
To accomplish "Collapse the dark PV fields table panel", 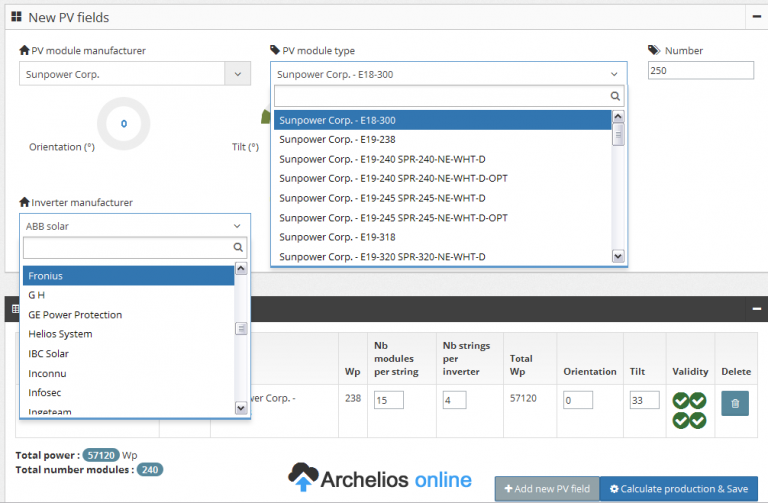I will (x=757, y=309).
